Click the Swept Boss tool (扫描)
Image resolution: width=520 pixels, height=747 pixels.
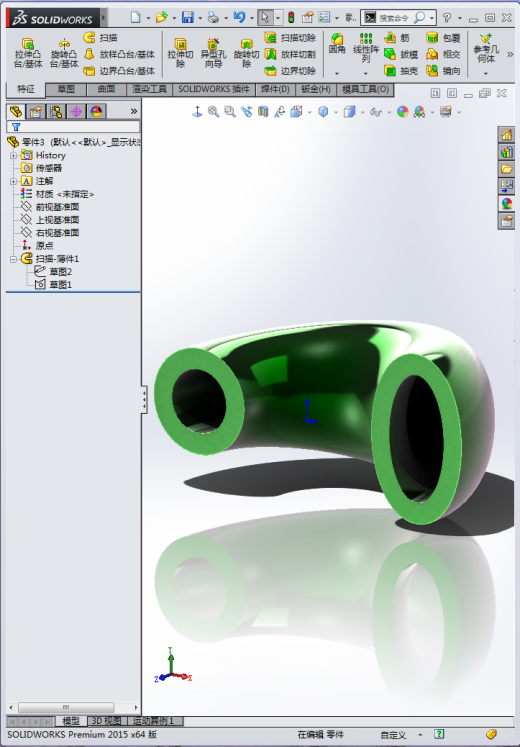(x=100, y=38)
